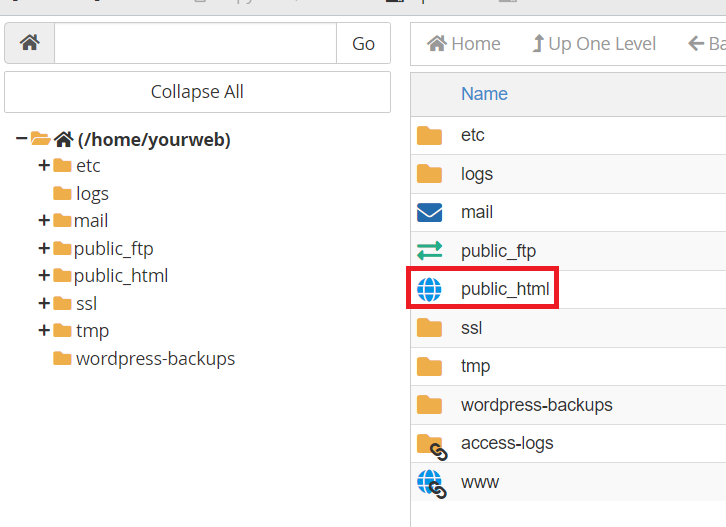Viewport: 726px width, 527px height.
Task: Click the etc folder icon in file list
Action: click(429, 135)
